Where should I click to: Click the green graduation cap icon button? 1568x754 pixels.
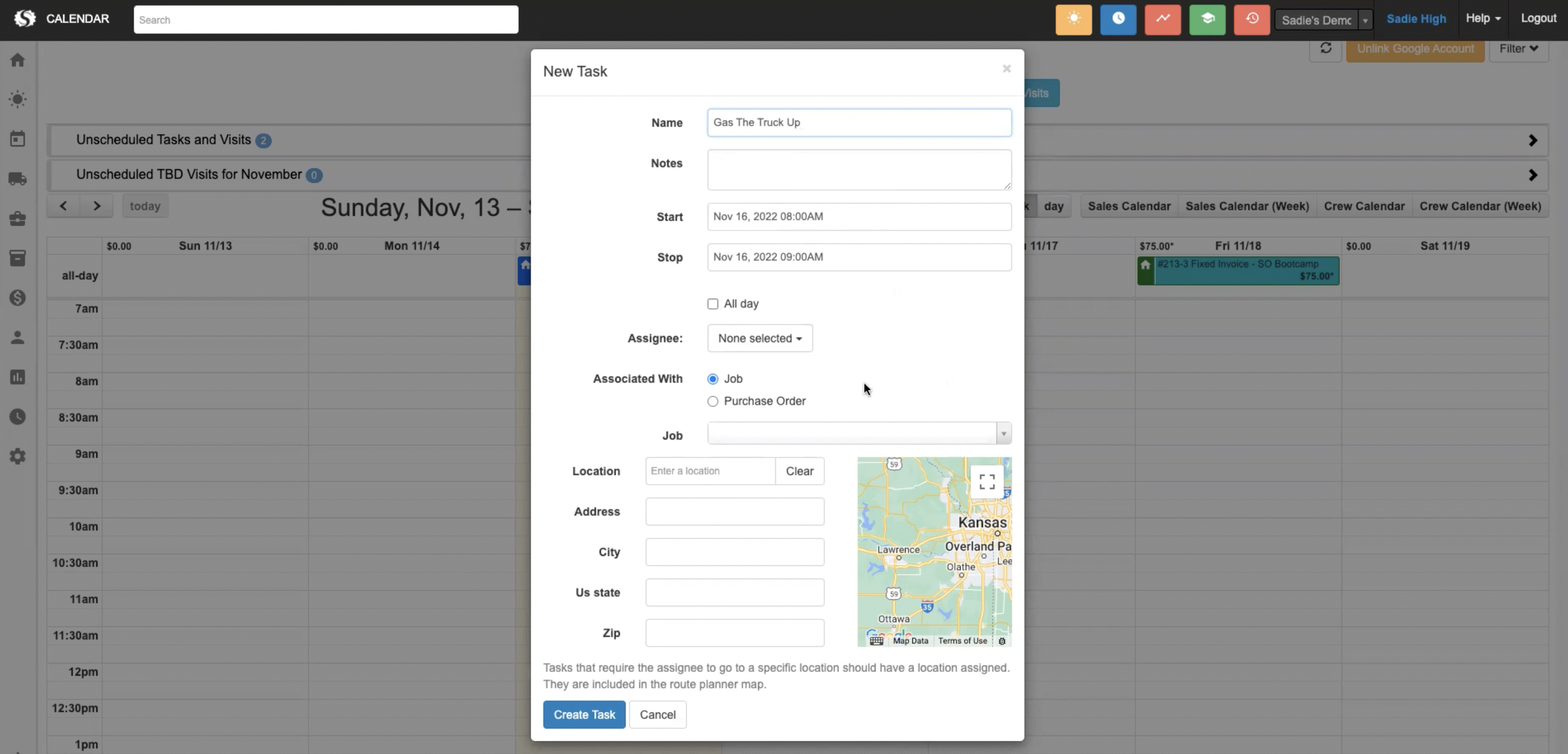coord(1207,19)
